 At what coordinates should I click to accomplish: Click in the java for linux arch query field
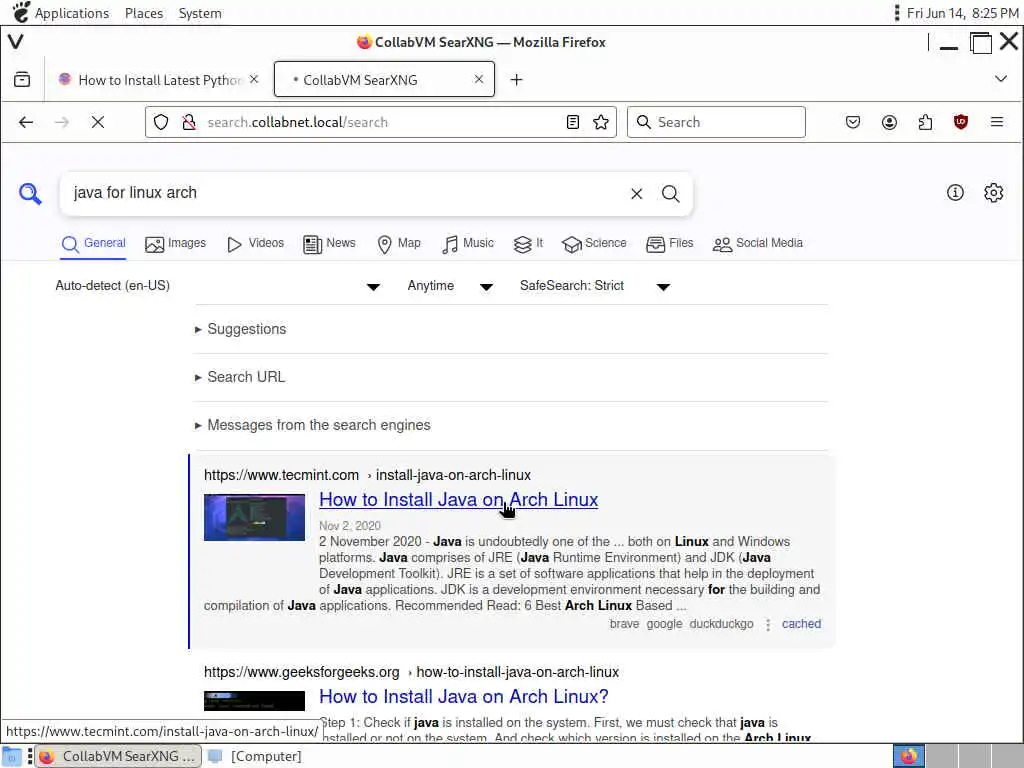[346, 193]
